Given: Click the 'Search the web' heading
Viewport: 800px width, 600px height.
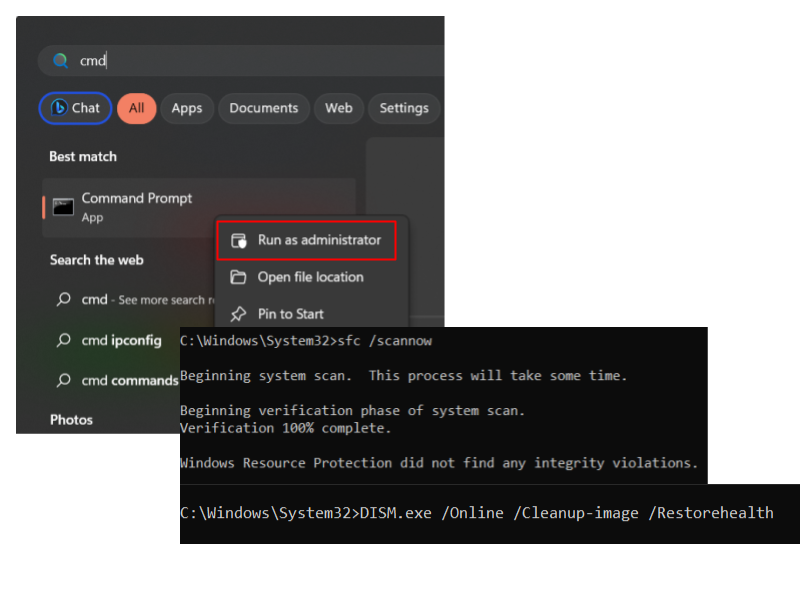Looking at the screenshot, I should [x=97, y=260].
